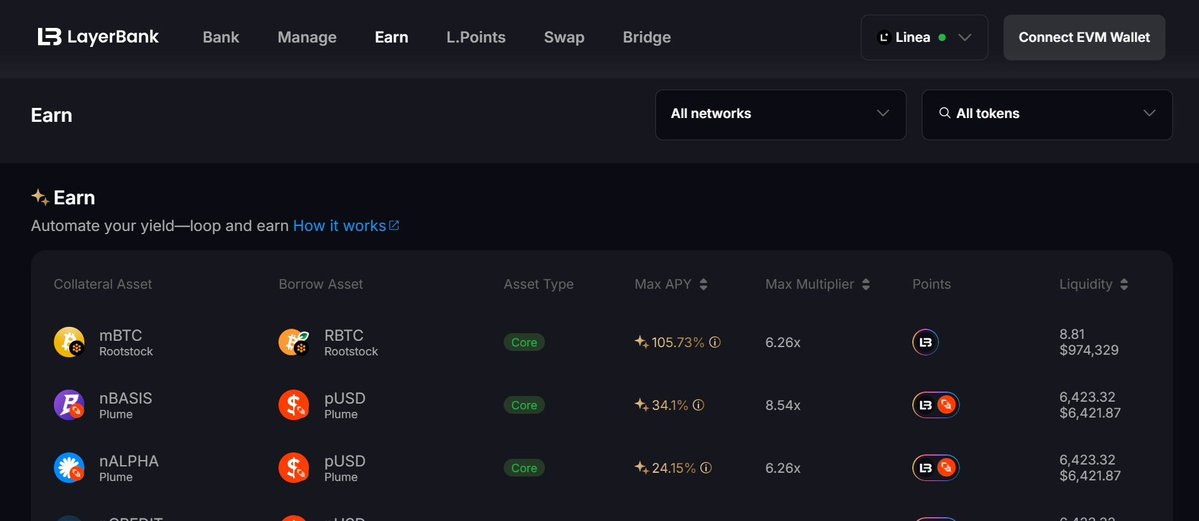Click the pUSD icon in nALPHA row
Image resolution: width=1199 pixels, height=521 pixels.
click(x=294, y=467)
